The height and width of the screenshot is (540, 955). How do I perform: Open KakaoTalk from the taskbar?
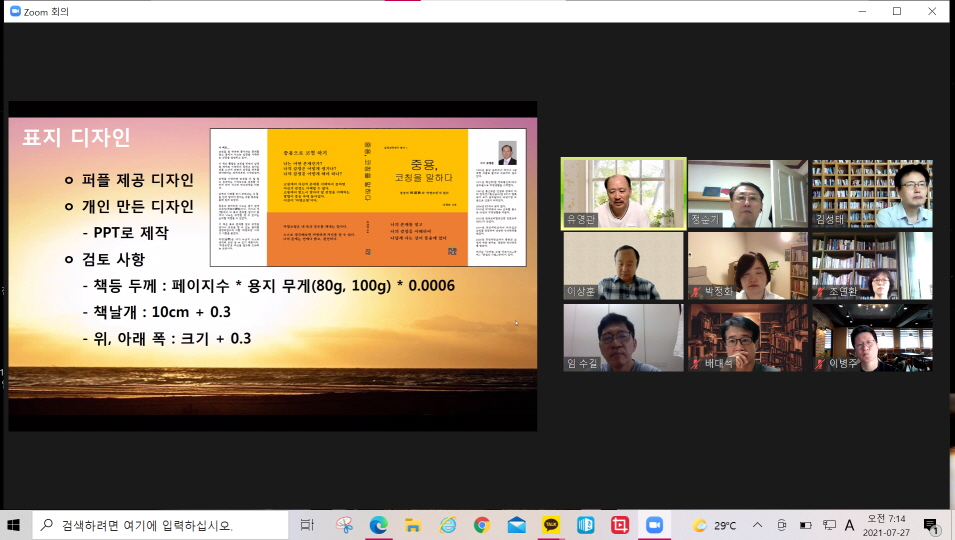point(551,524)
